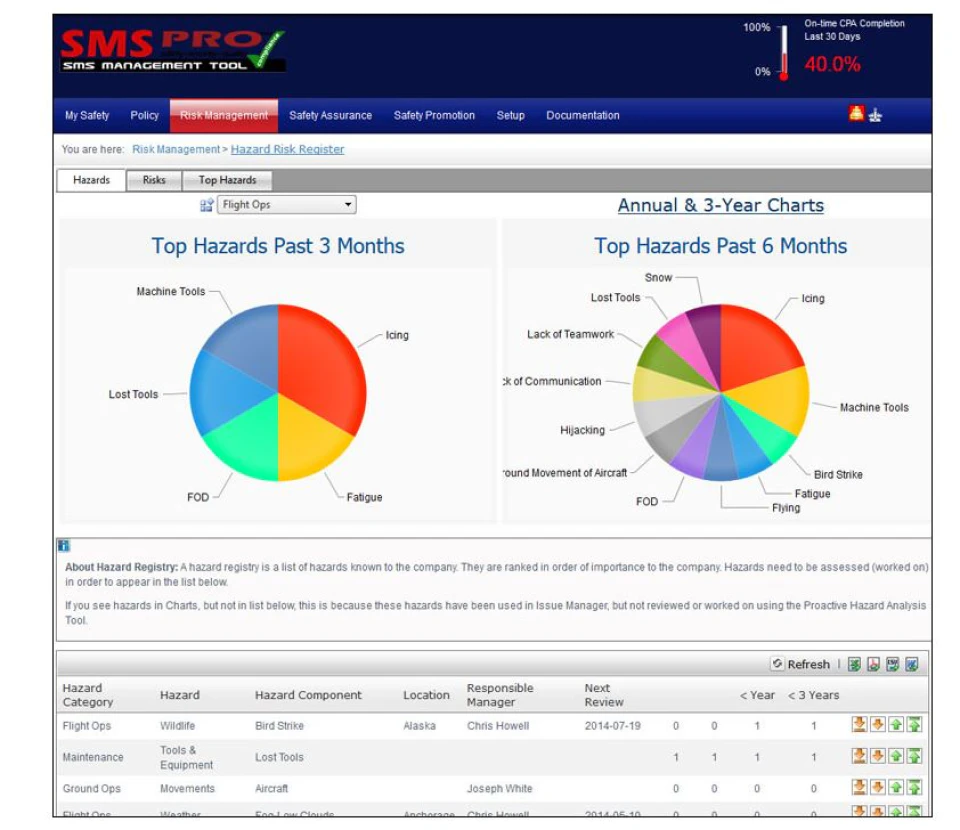Viewport: 960px width, 830px height.
Task: Open the Flight Ops department dropdown
Action: point(285,204)
